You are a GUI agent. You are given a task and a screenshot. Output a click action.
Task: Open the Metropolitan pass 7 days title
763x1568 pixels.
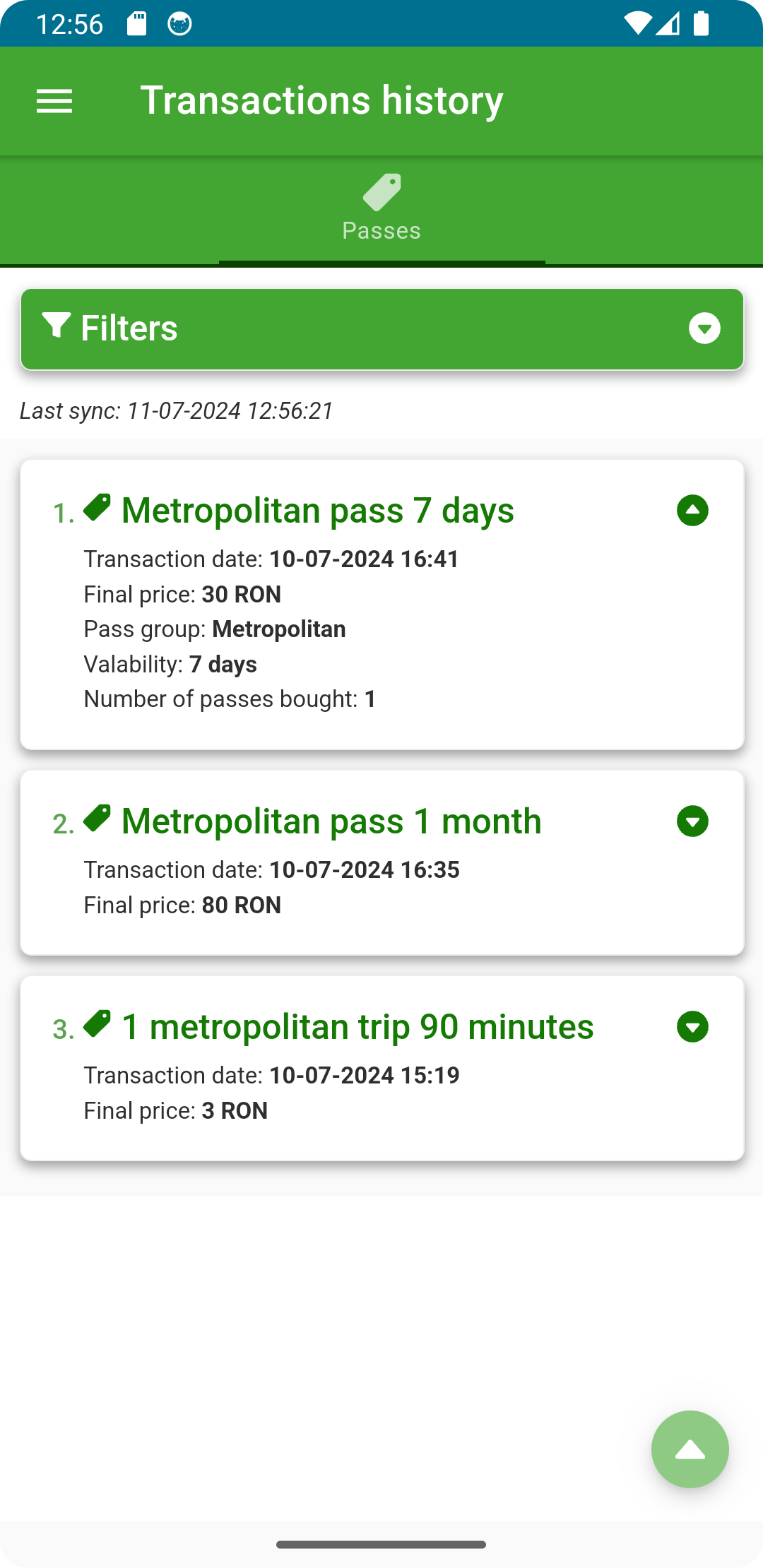[317, 510]
